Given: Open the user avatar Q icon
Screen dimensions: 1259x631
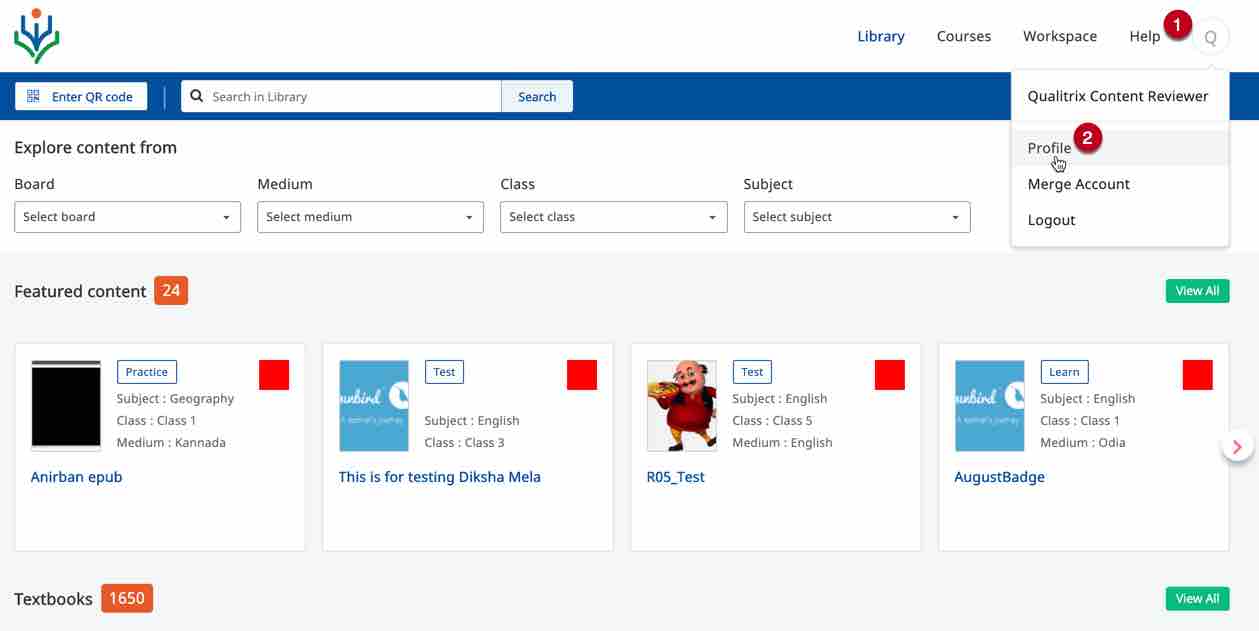Looking at the screenshot, I should [1210, 38].
